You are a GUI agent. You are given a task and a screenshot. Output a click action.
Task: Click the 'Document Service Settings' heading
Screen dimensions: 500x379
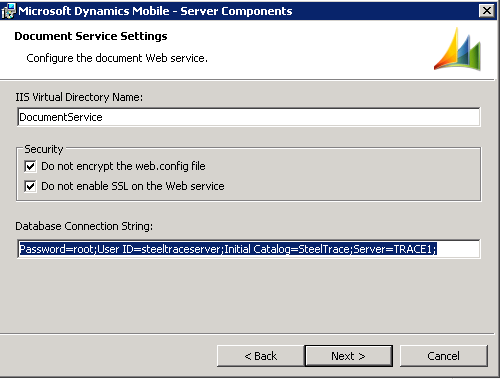(x=91, y=36)
